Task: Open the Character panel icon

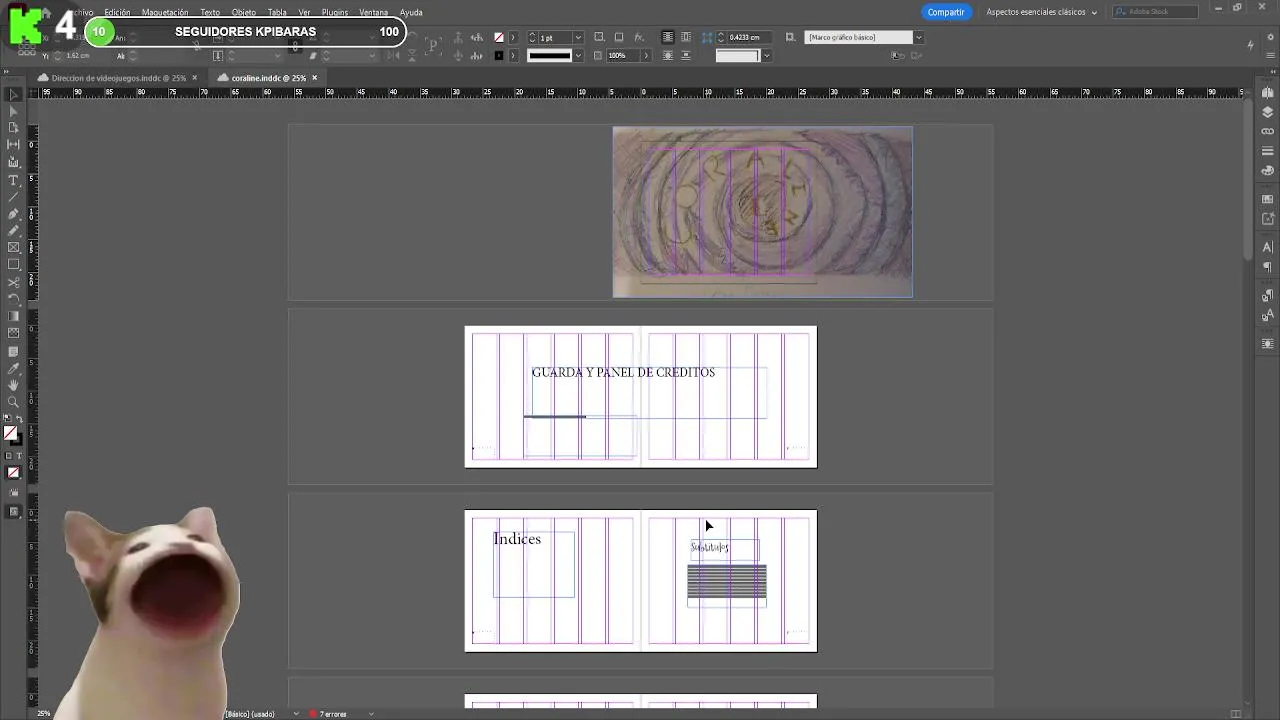Action: [x=1268, y=247]
